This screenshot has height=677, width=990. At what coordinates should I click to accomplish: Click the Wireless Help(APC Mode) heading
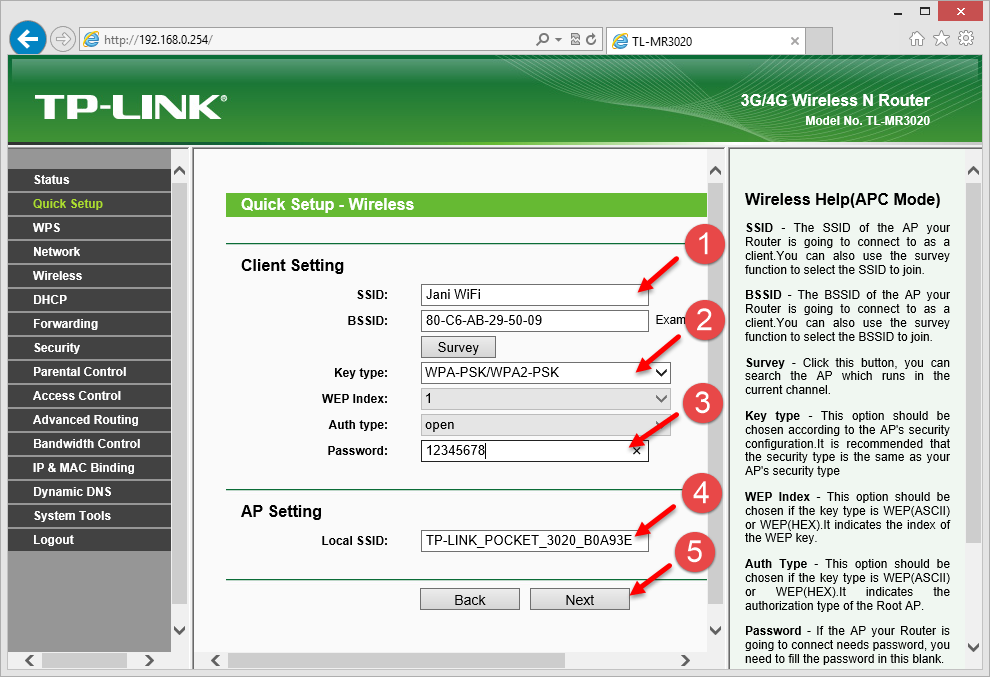842,200
